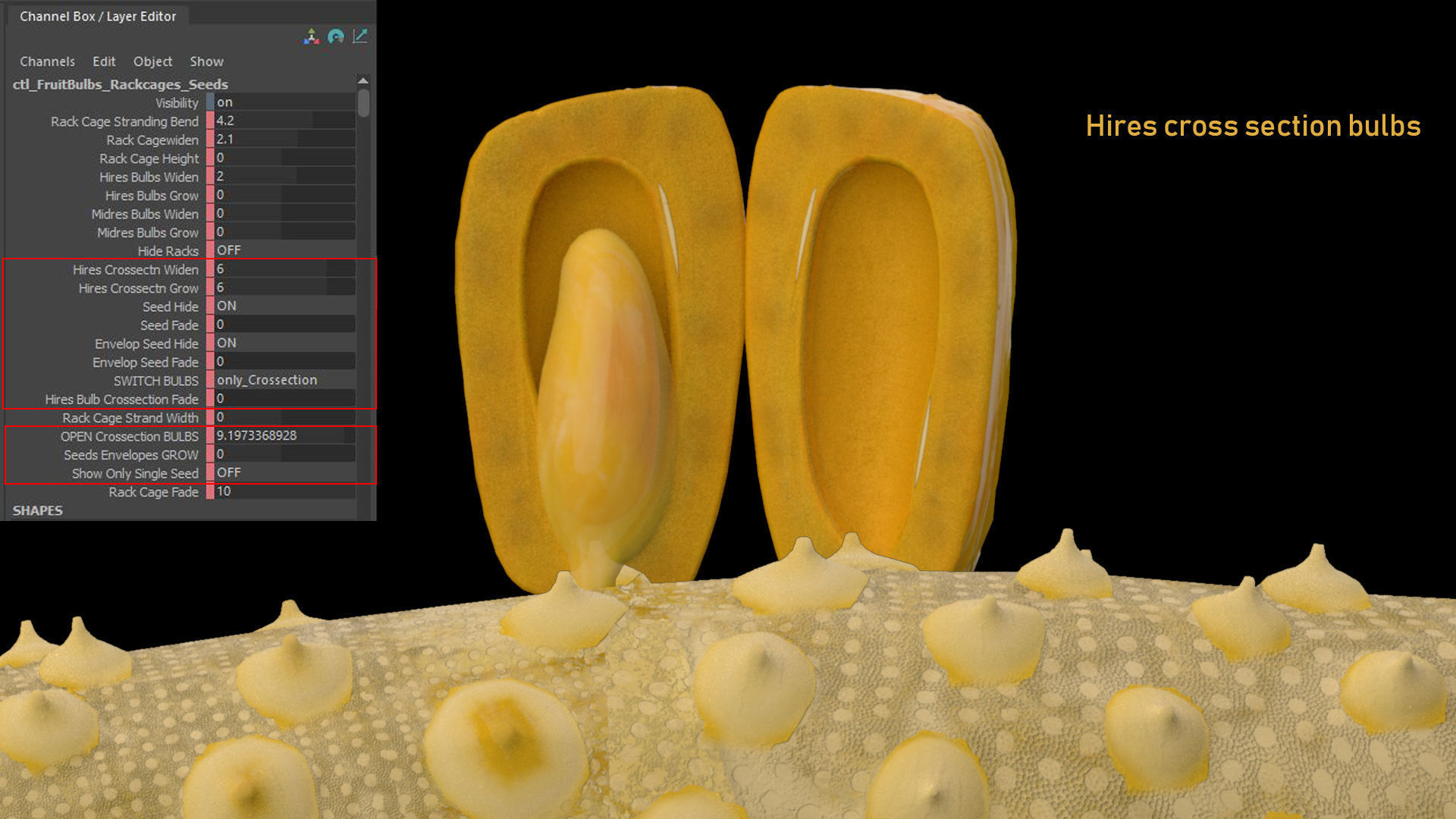
Task: Select the ctl_FruitBulbs_Rackcages_Seeds object name
Action: pos(120,84)
